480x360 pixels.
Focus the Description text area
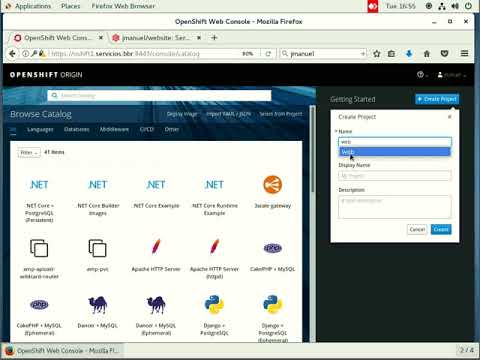pos(395,207)
